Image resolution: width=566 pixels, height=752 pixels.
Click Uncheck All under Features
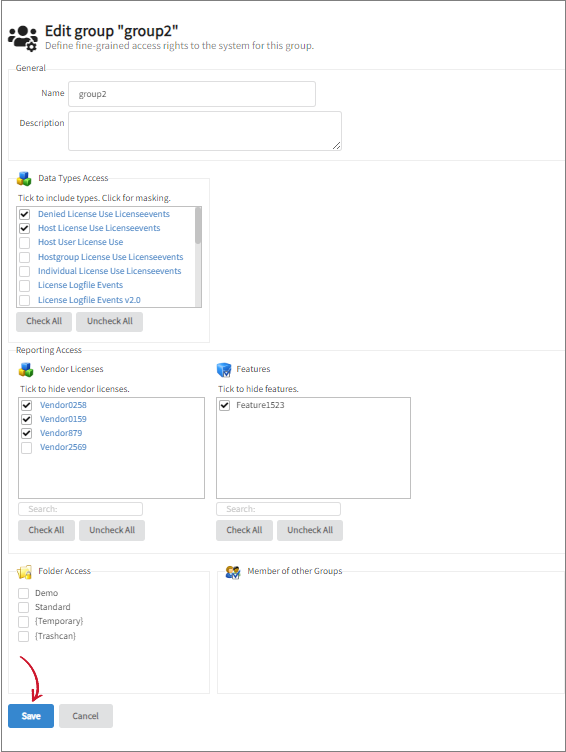[x=310, y=530]
